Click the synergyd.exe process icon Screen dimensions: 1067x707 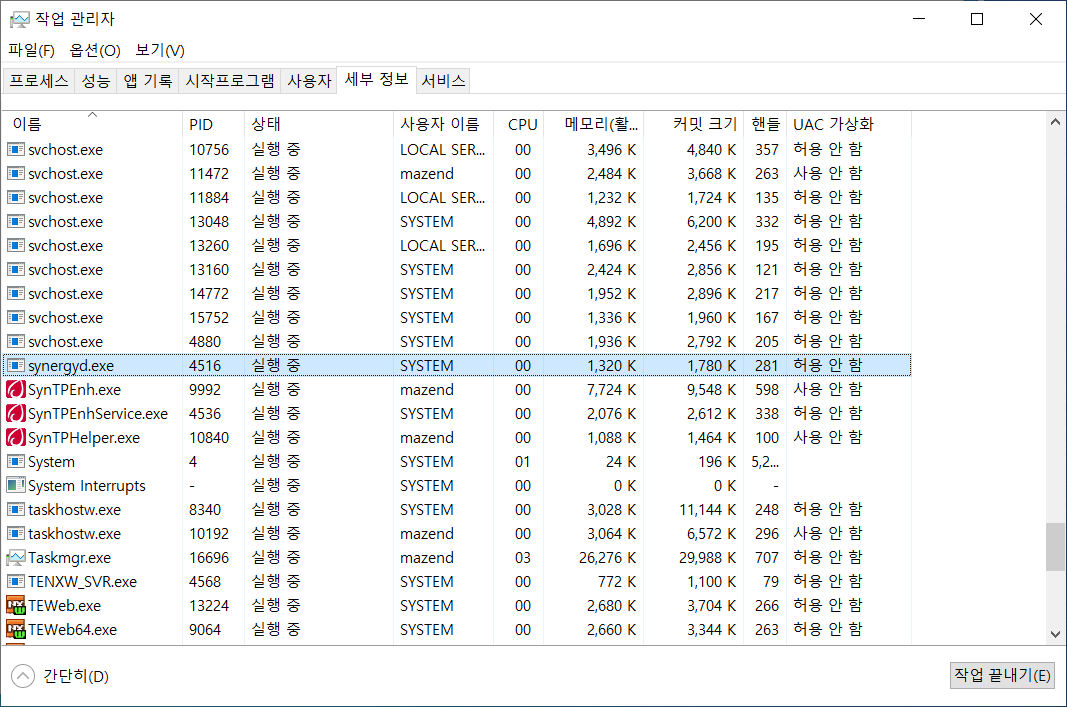[16, 365]
